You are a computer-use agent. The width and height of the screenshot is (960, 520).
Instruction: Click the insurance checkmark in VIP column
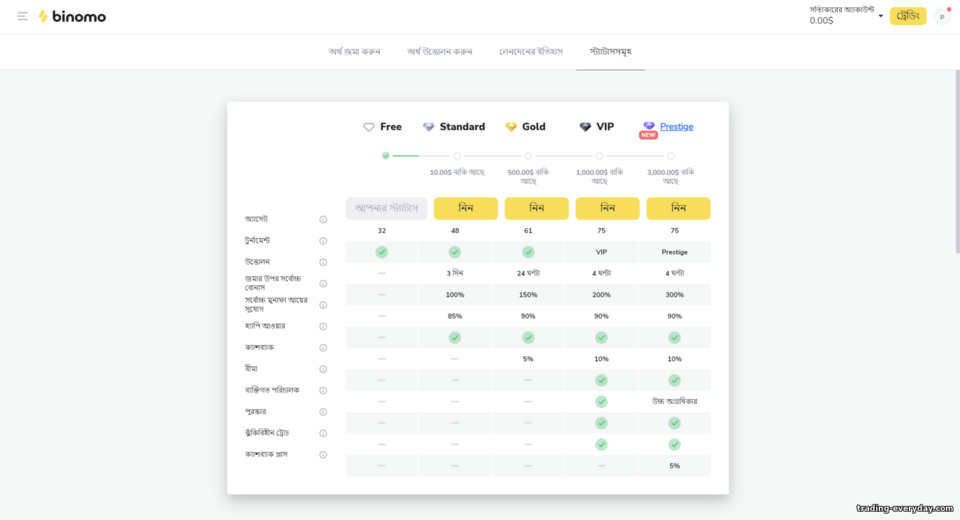[601, 380]
